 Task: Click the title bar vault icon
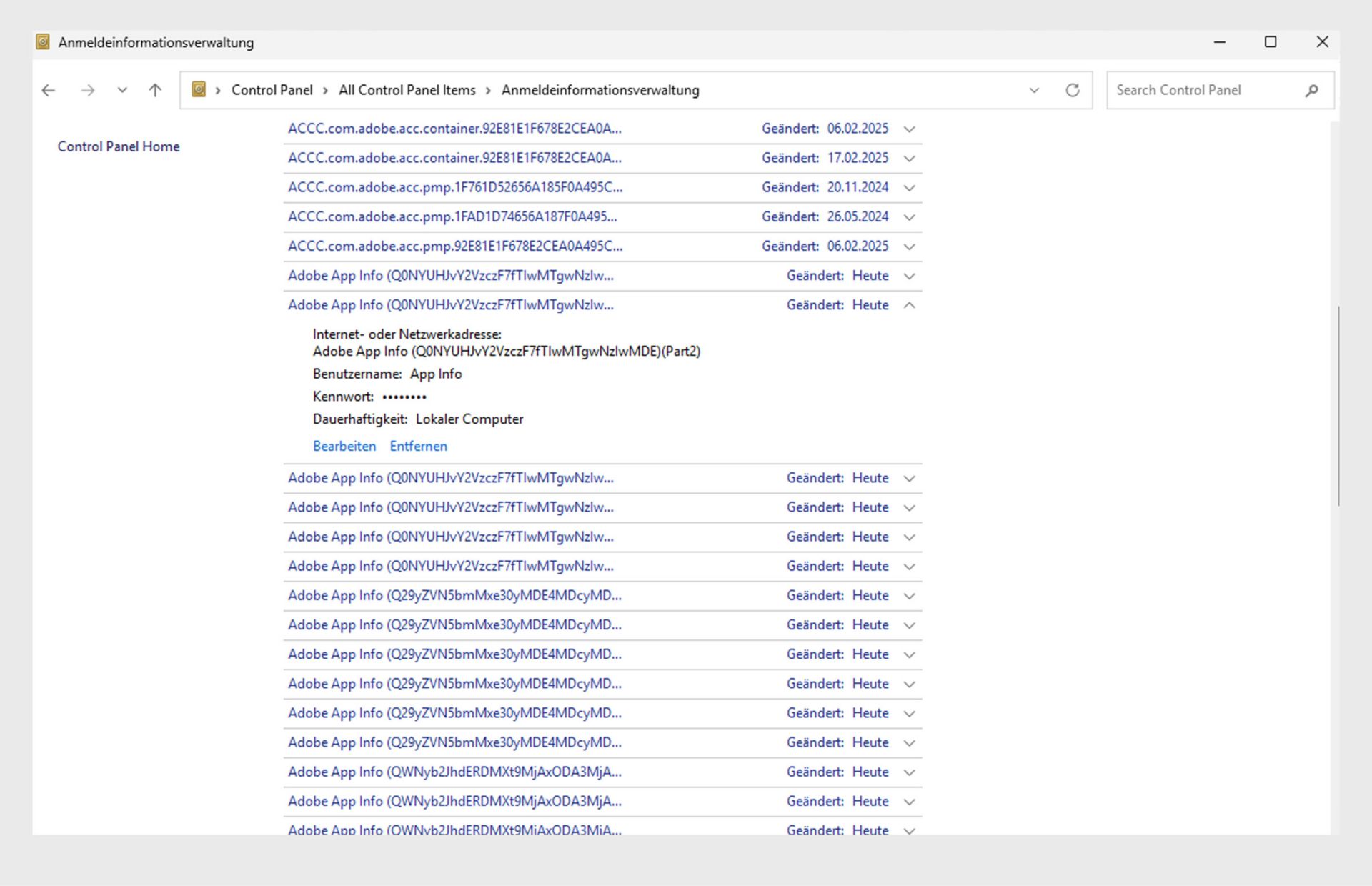[43, 42]
